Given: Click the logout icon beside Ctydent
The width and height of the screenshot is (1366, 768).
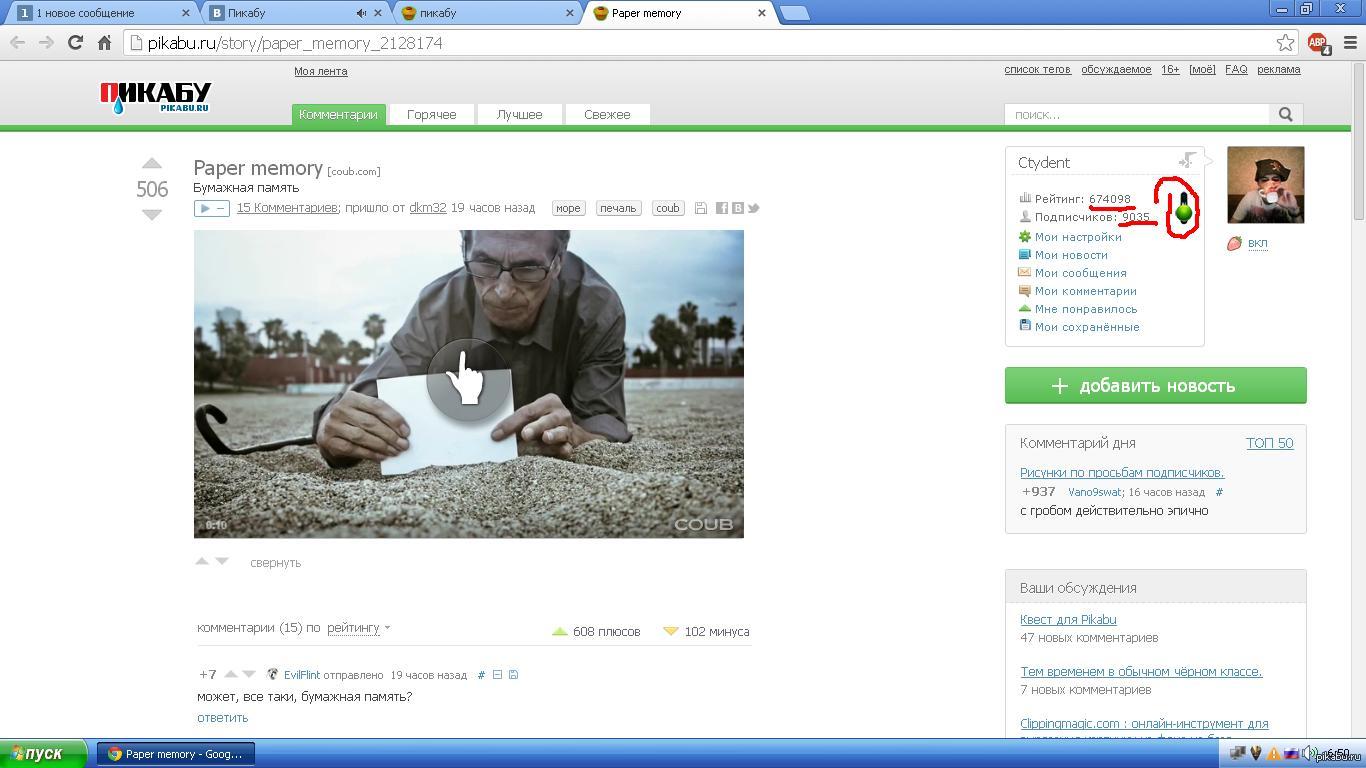Looking at the screenshot, I should (x=1187, y=161).
